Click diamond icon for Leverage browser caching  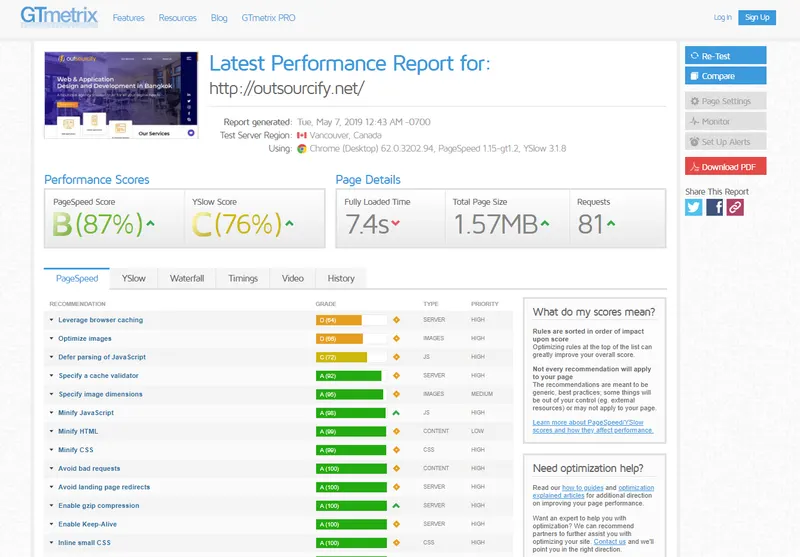coord(396,320)
